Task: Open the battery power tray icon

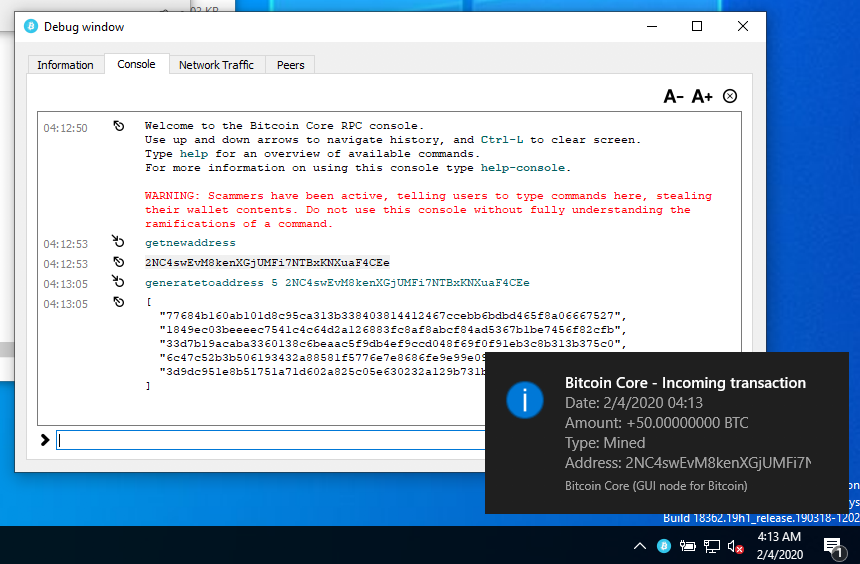Action: (687, 546)
